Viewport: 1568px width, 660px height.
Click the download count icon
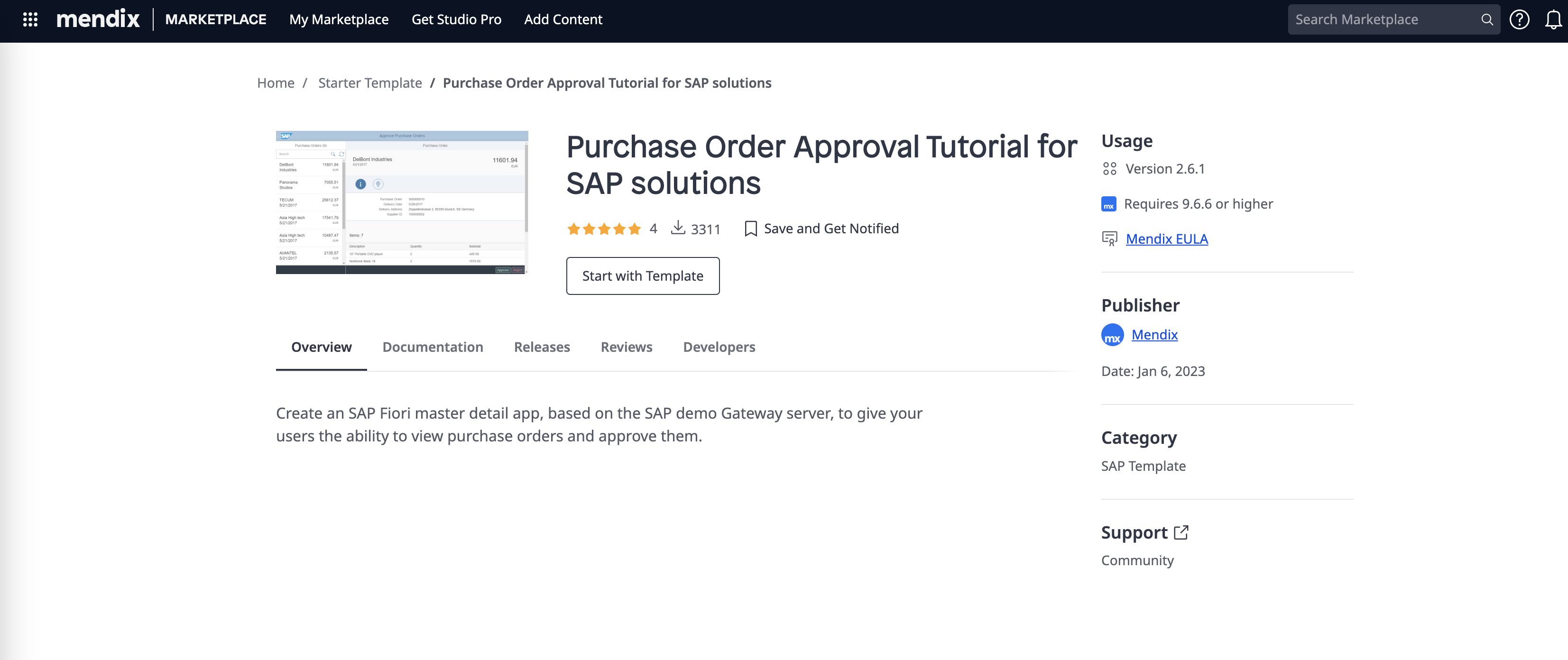click(x=677, y=228)
